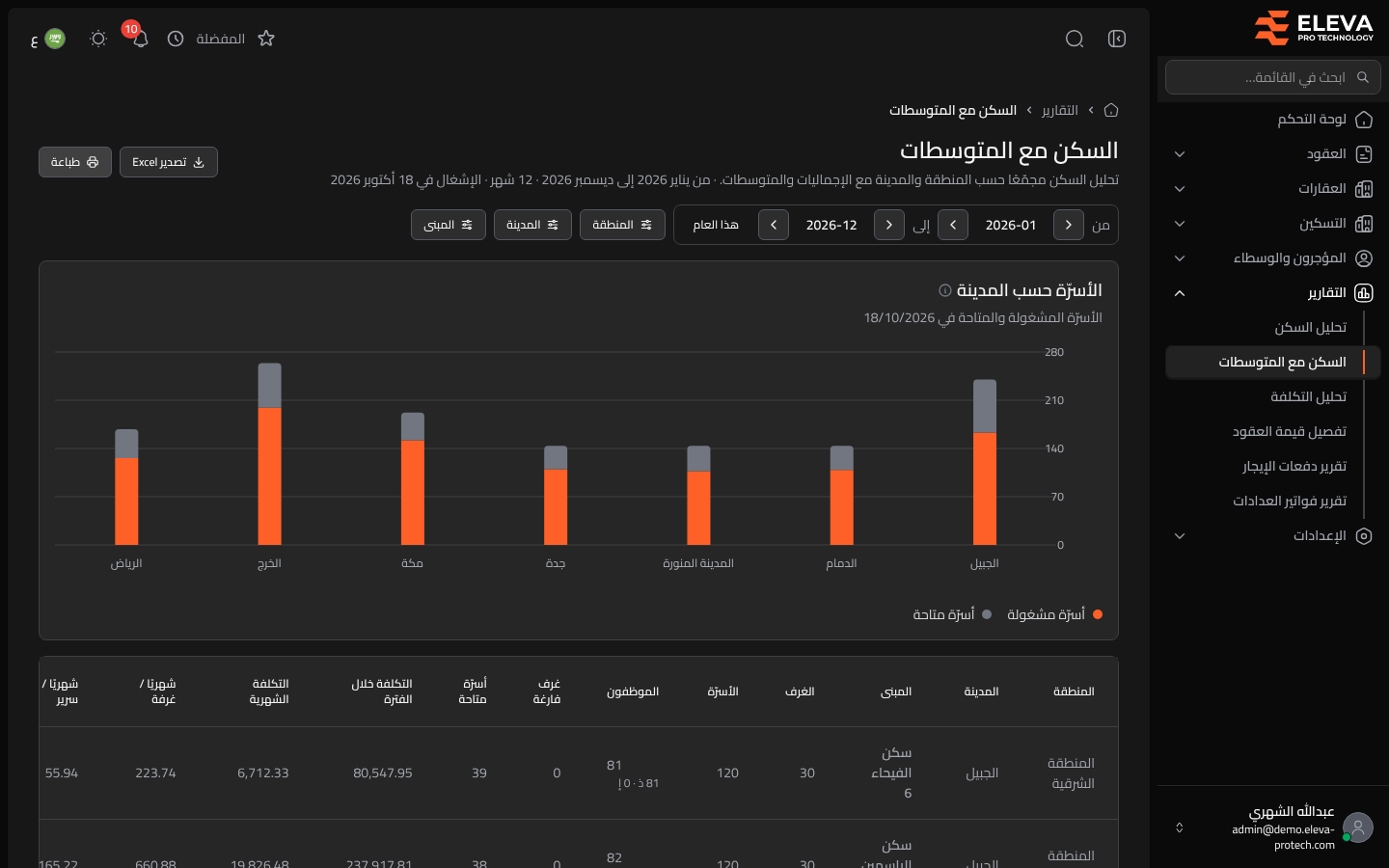
Task: Collapse the التقارير sidebar section chevron
Action: pyautogui.click(x=1180, y=293)
